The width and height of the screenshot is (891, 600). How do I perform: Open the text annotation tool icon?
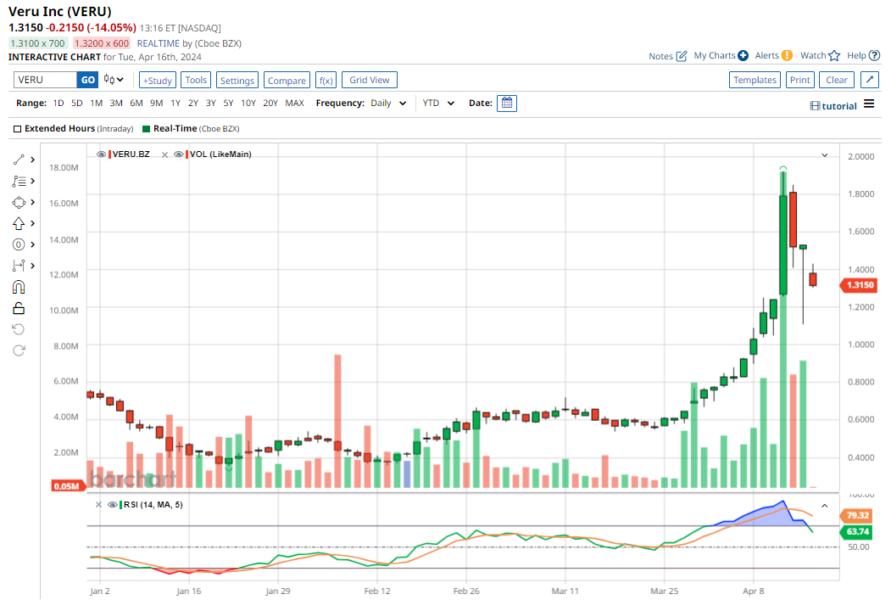click(19, 181)
